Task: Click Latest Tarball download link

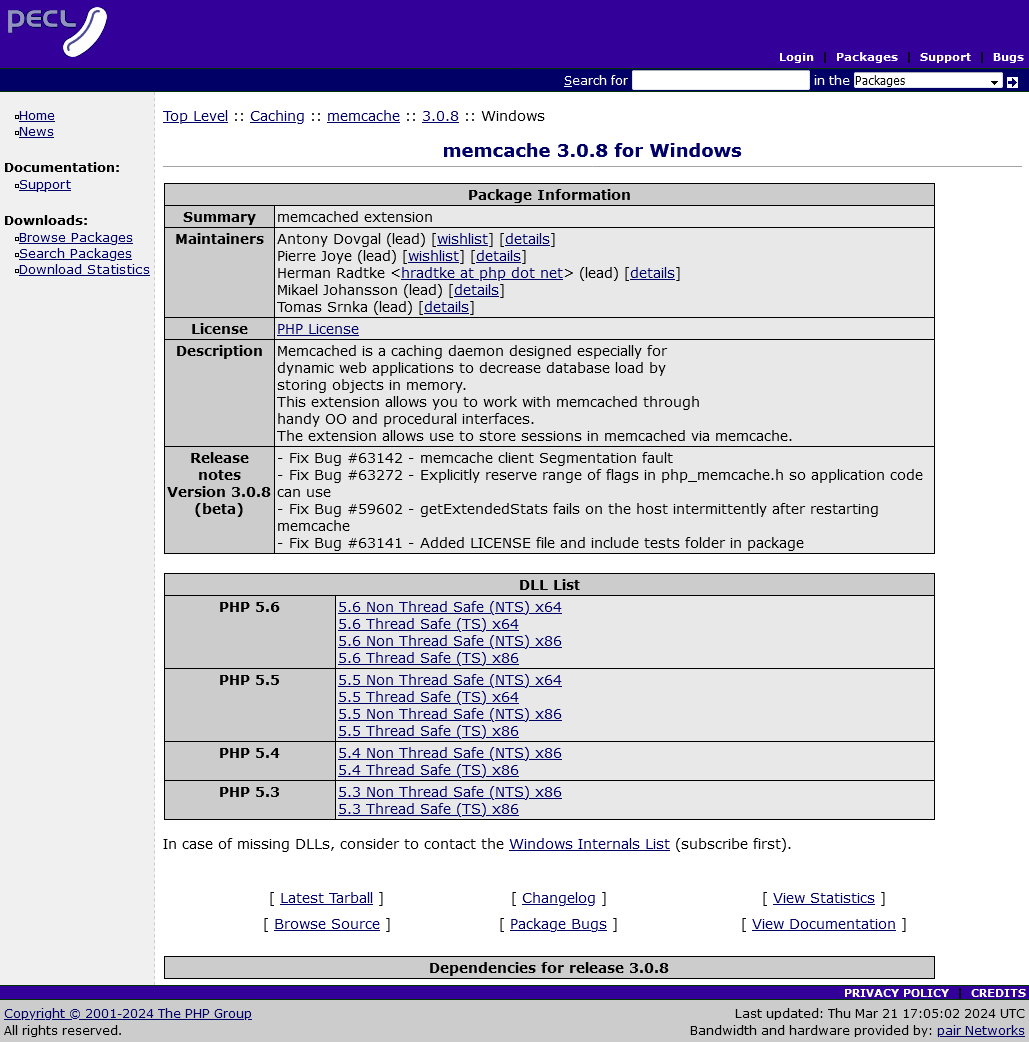Action: [x=326, y=898]
